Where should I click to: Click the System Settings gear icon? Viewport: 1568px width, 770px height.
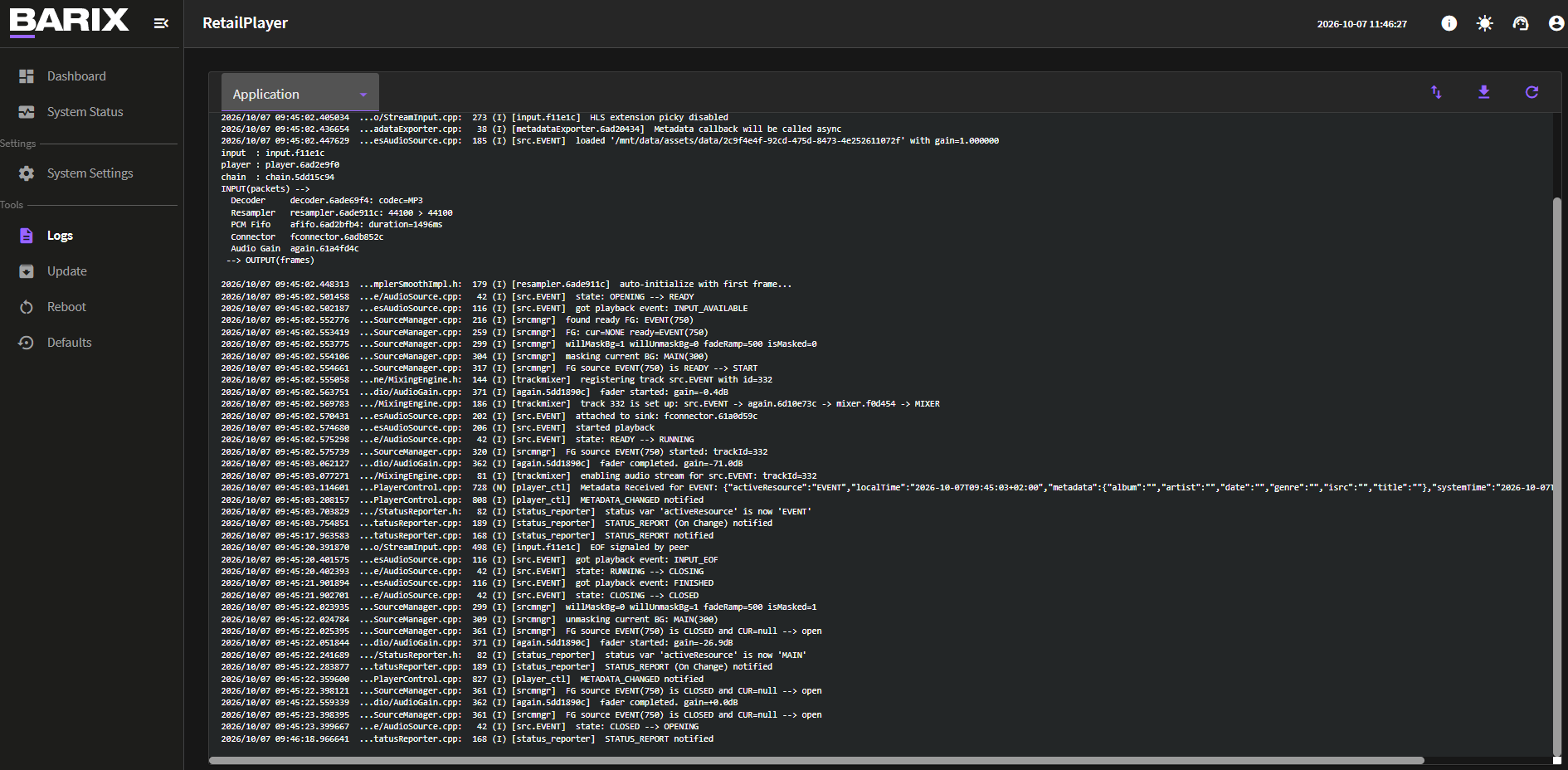tap(27, 173)
